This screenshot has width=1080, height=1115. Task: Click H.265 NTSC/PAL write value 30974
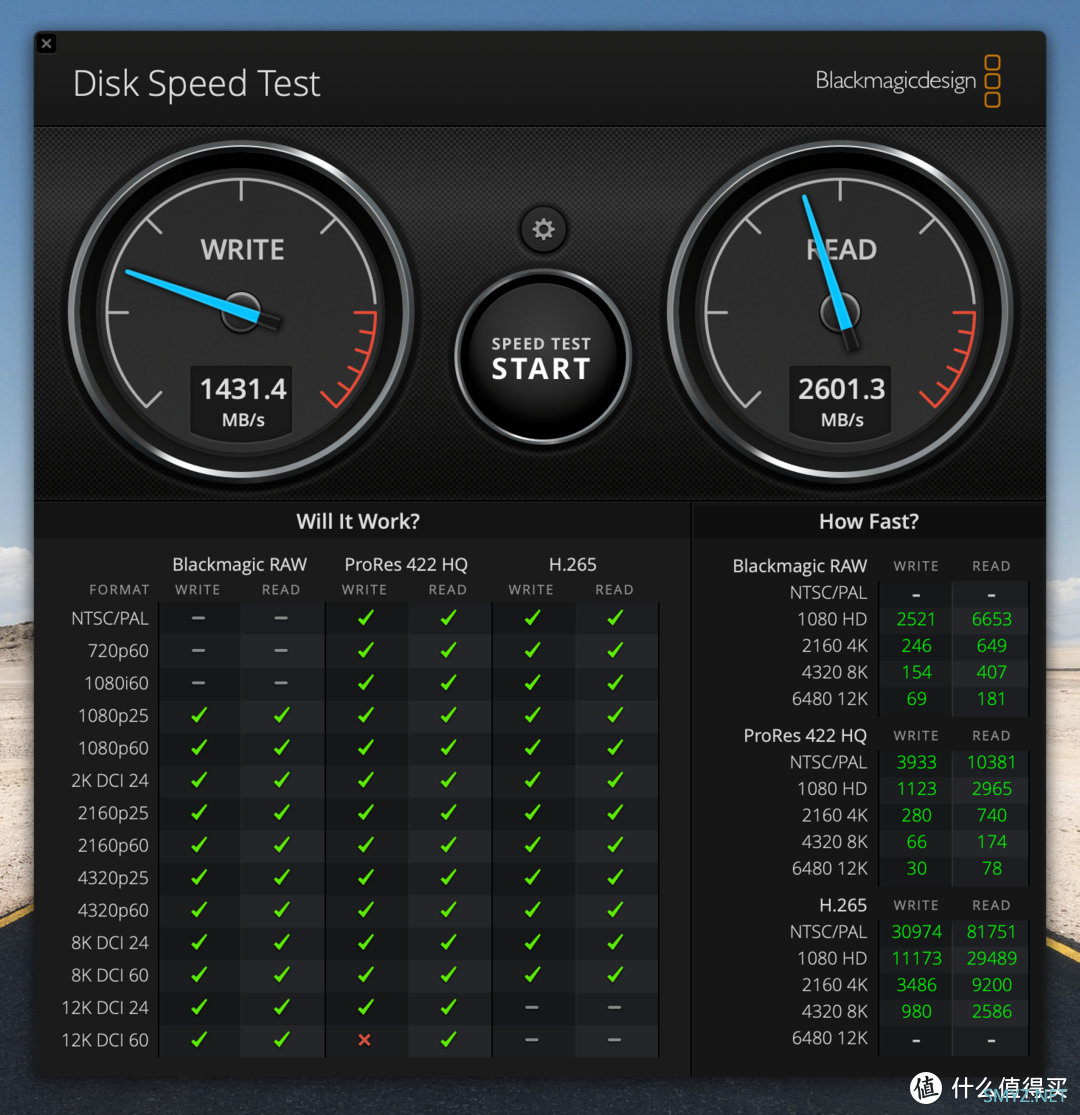click(916, 932)
